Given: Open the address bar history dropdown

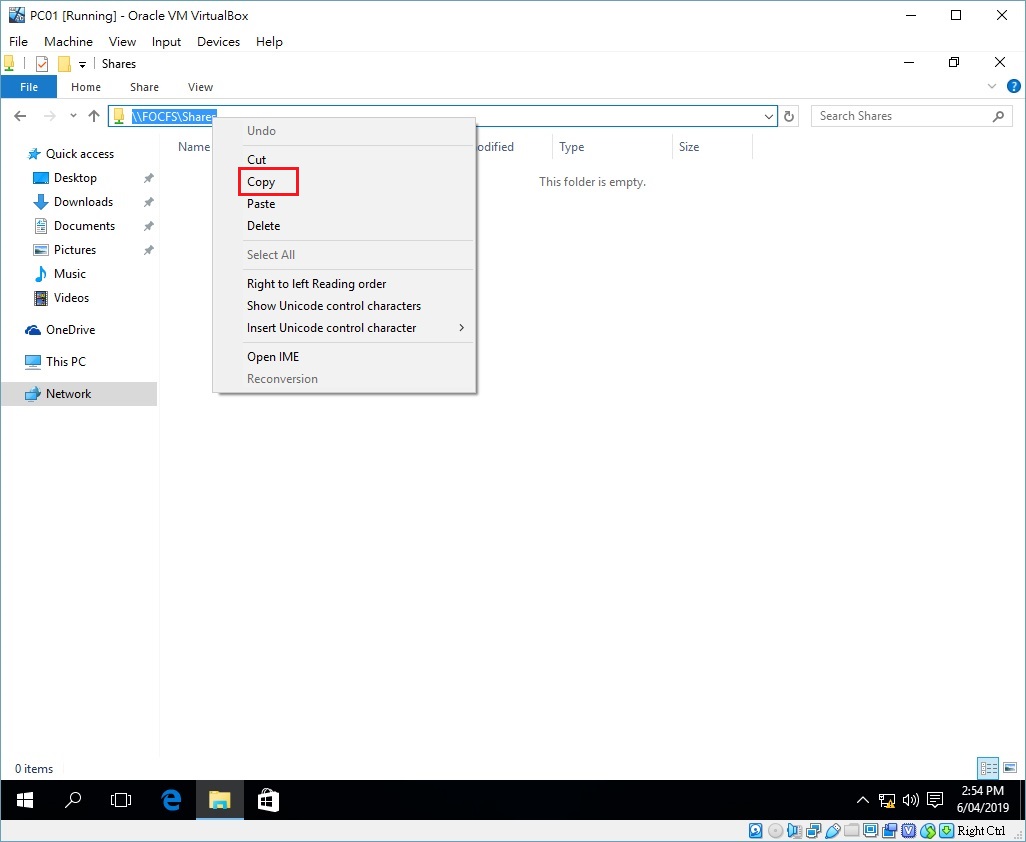Looking at the screenshot, I should coord(768,116).
